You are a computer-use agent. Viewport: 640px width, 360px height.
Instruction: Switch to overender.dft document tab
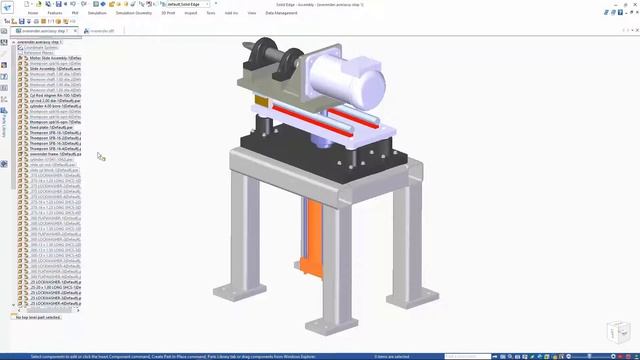click(x=102, y=31)
